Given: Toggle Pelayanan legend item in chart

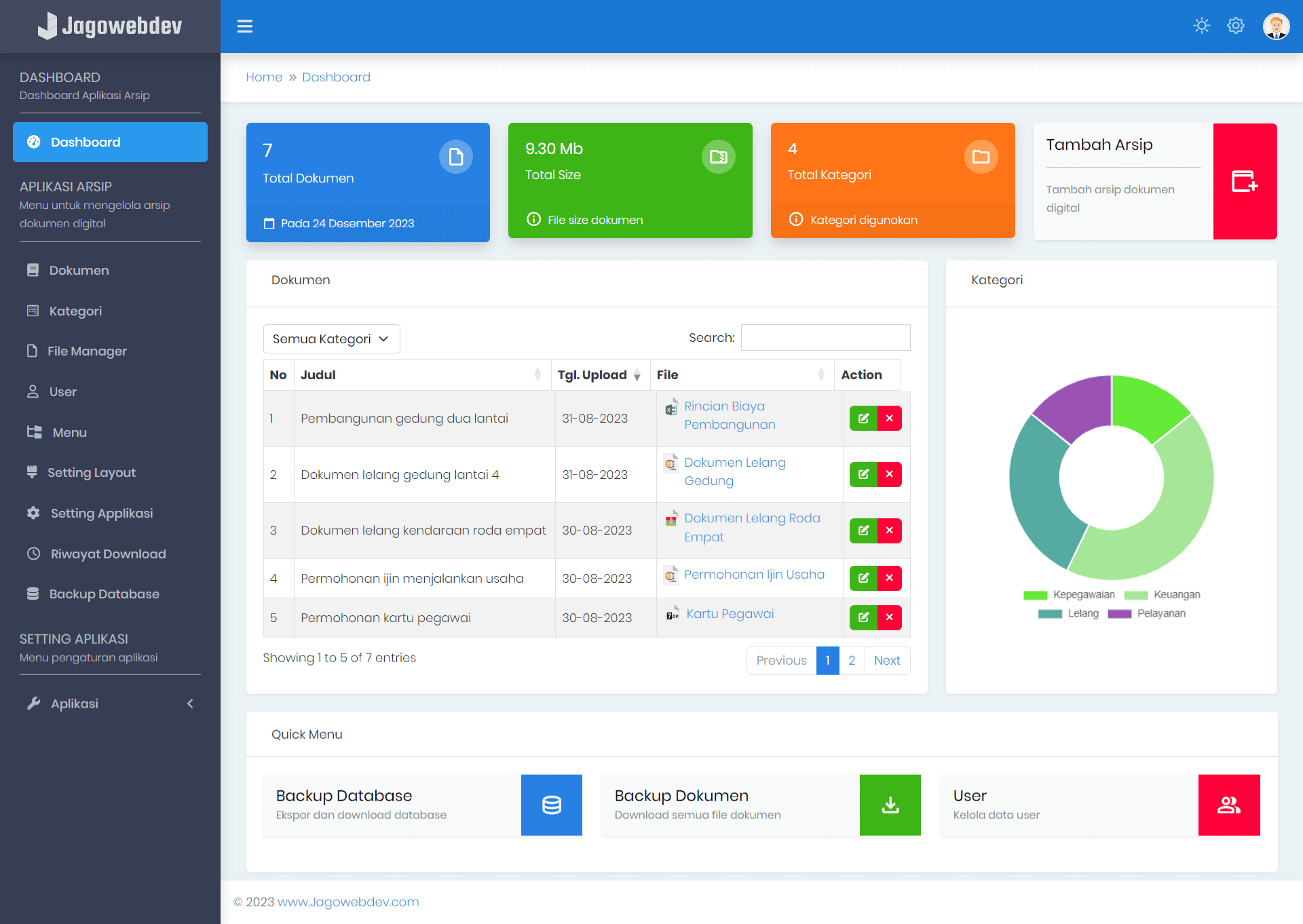Looking at the screenshot, I should pos(1161,613).
